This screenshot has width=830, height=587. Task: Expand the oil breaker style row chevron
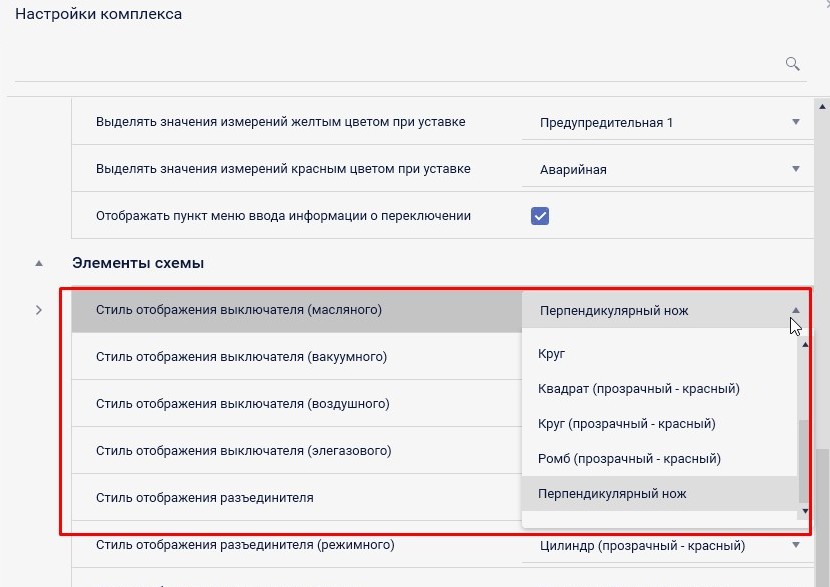click(x=39, y=310)
